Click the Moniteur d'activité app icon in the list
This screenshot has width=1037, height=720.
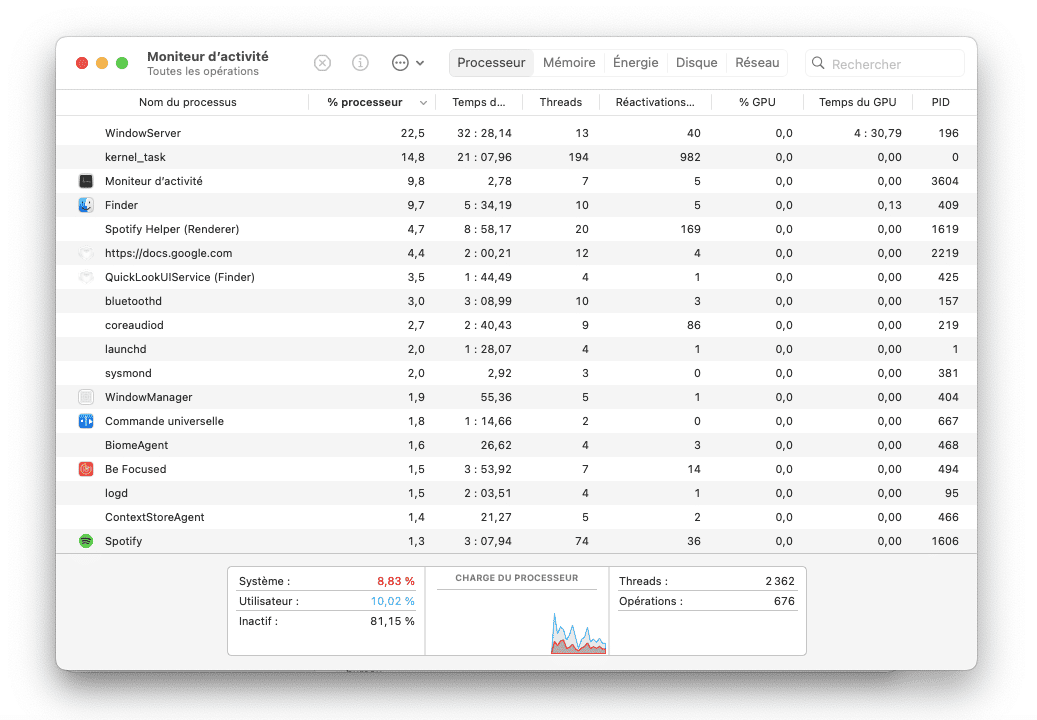click(86, 181)
